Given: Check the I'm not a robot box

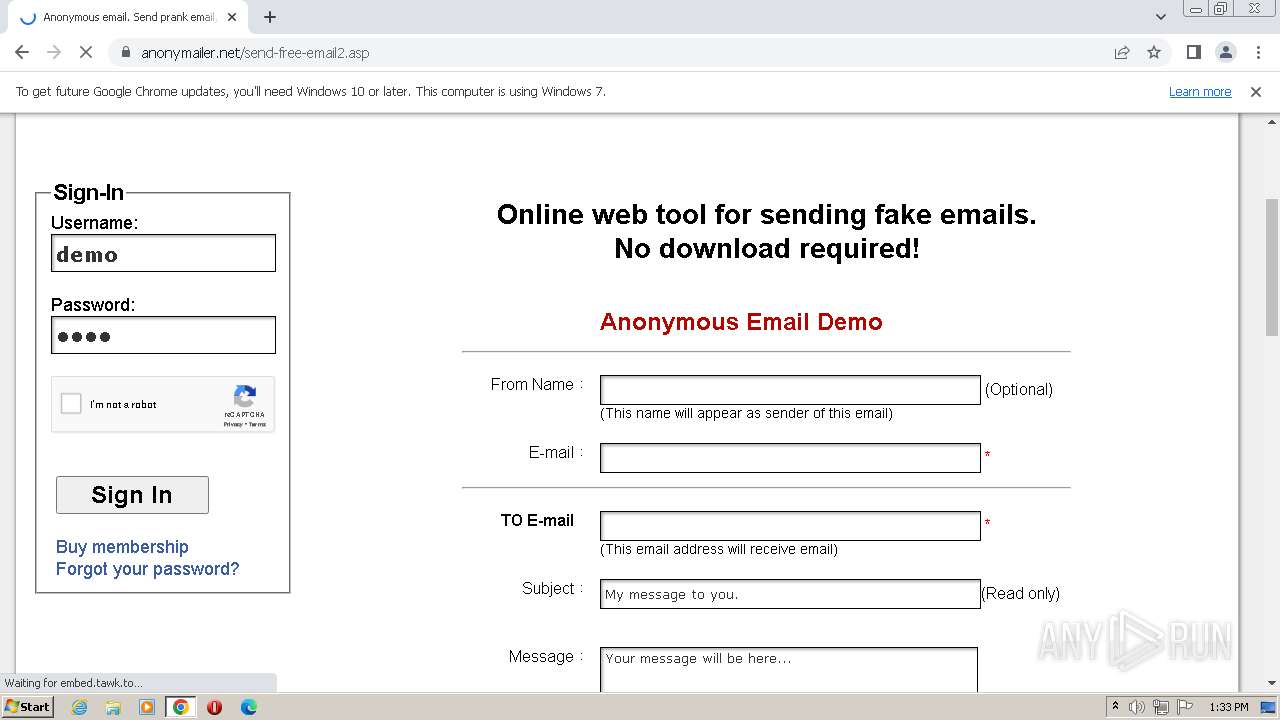Looking at the screenshot, I should pos(71,404).
